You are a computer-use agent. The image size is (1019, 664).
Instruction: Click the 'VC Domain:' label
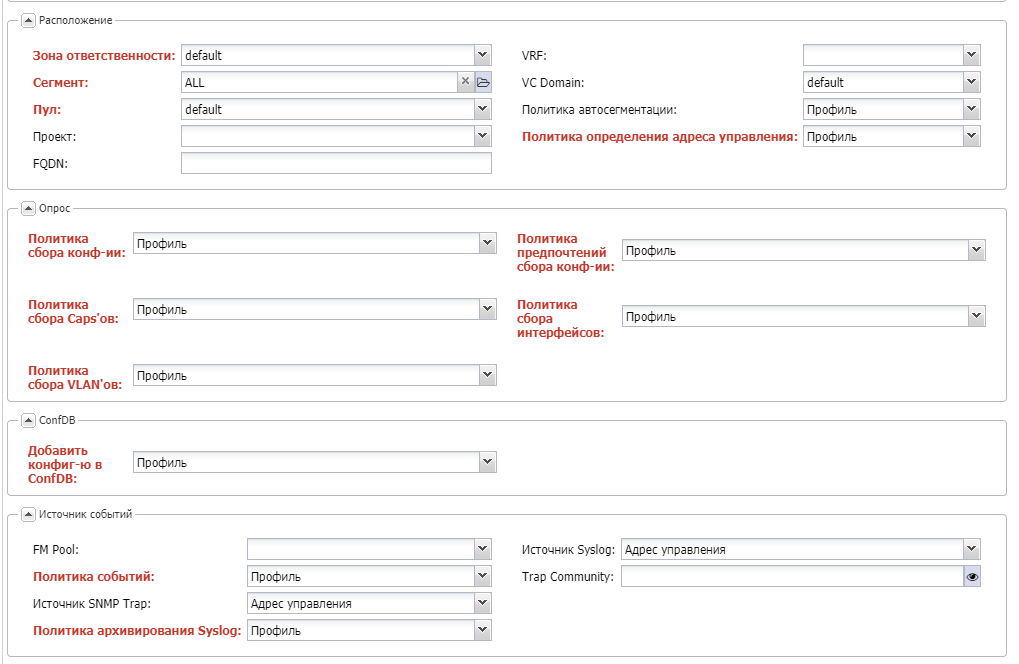click(x=553, y=83)
